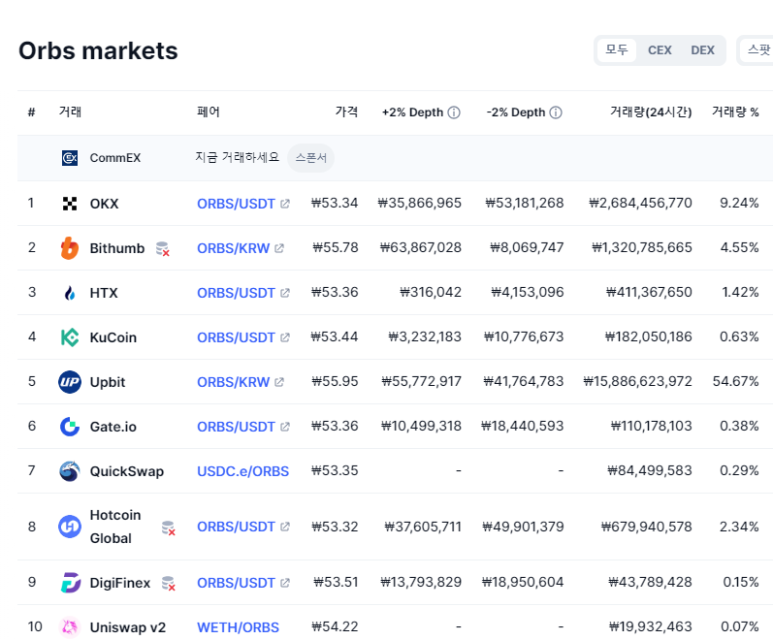Select the 스팟 market type tab
Viewport: 773px width, 640px height.
(x=759, y=50)
